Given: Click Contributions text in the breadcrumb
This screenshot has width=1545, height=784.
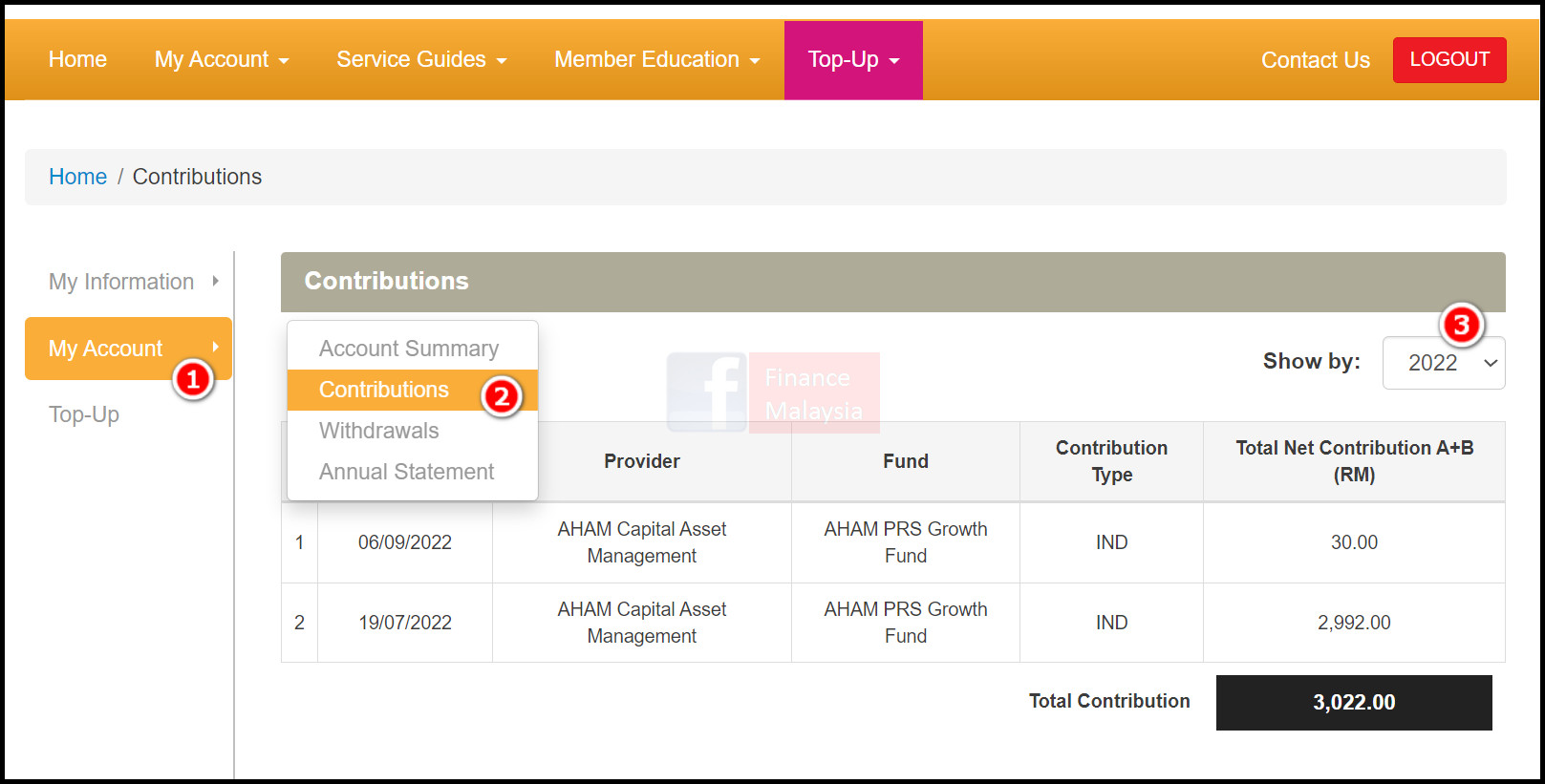Looking at the screenshot, I should (197, 177).
